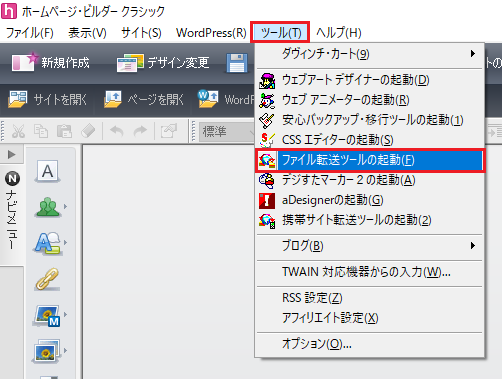Open オプション(O)... from the menu
This screenshot has height=379, width=502.
(x=369, y=343)
